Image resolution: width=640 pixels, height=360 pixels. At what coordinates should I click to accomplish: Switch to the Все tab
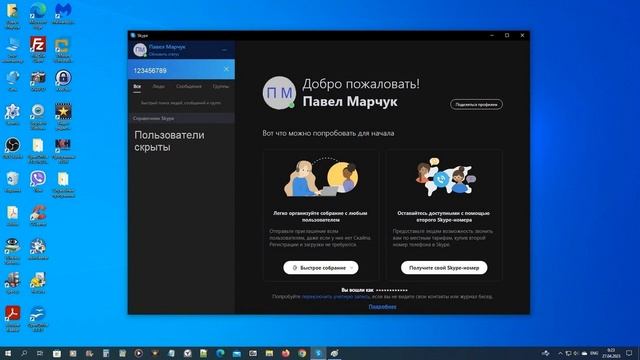tap(137, 87)
